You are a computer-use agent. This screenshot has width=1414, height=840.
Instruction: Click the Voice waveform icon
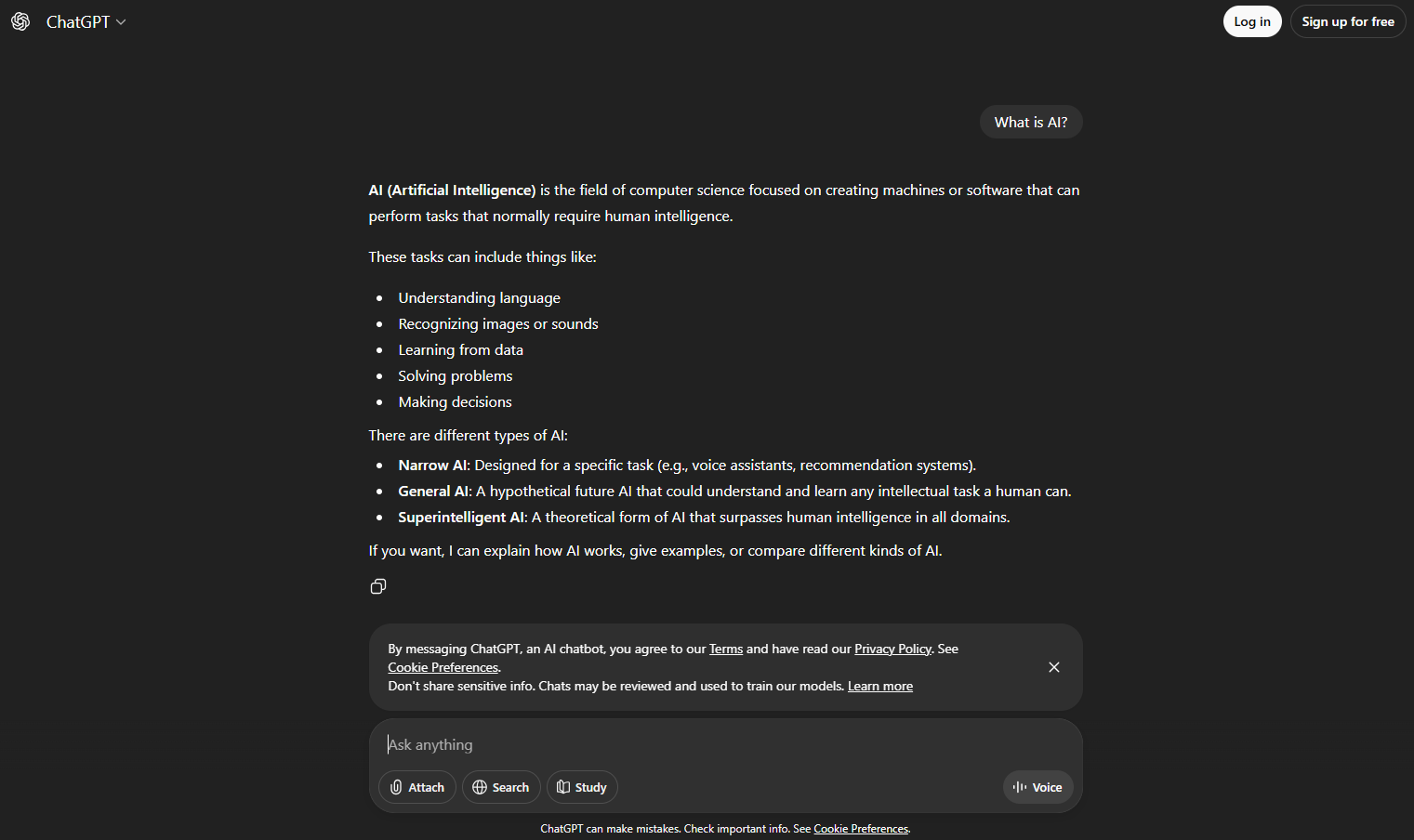(1019, 787)
